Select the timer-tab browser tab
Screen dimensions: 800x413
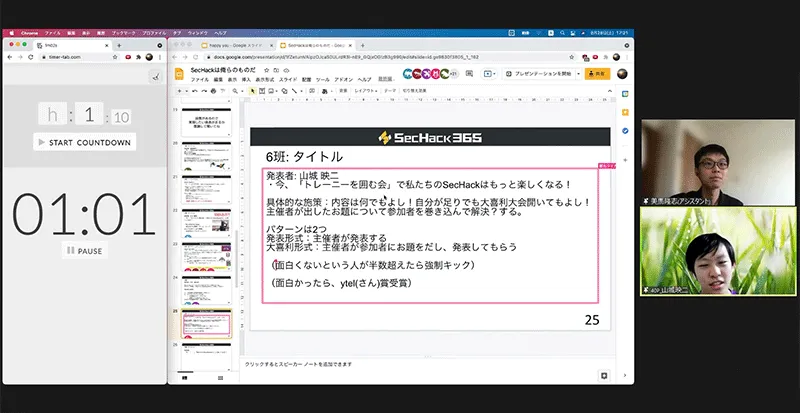[x=72, y=45]
